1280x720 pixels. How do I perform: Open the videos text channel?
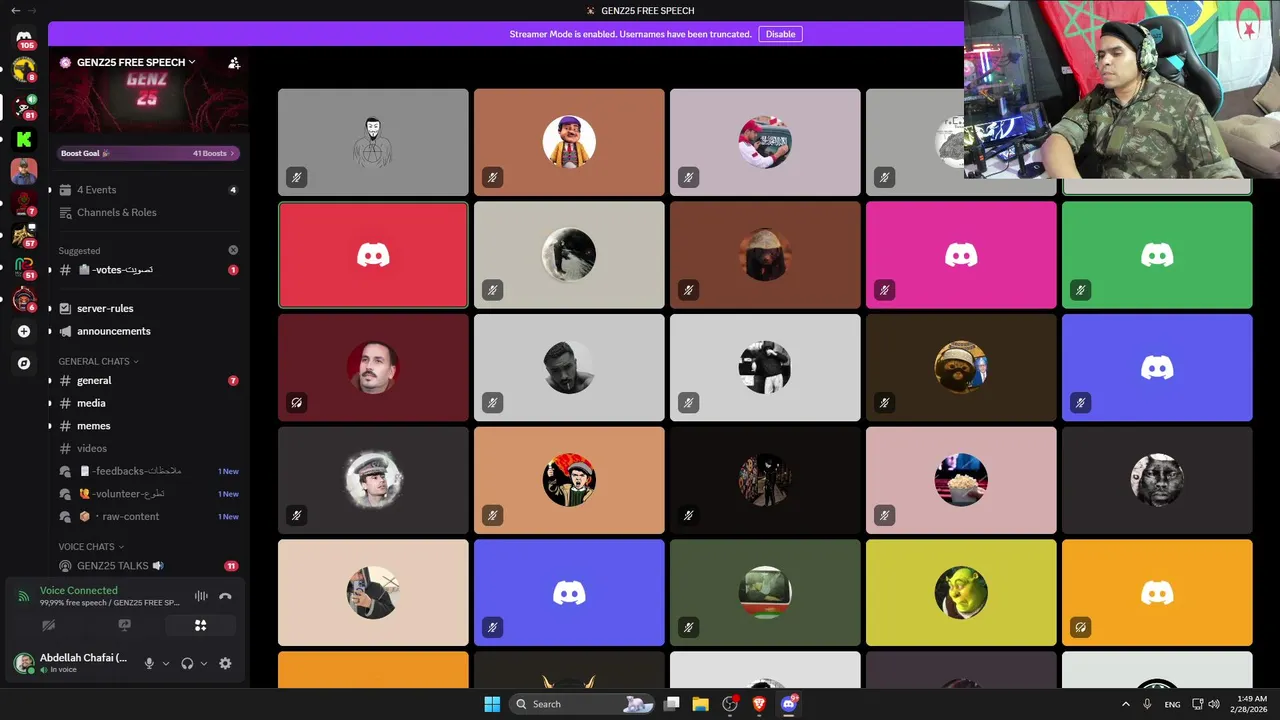coord(148,448)
